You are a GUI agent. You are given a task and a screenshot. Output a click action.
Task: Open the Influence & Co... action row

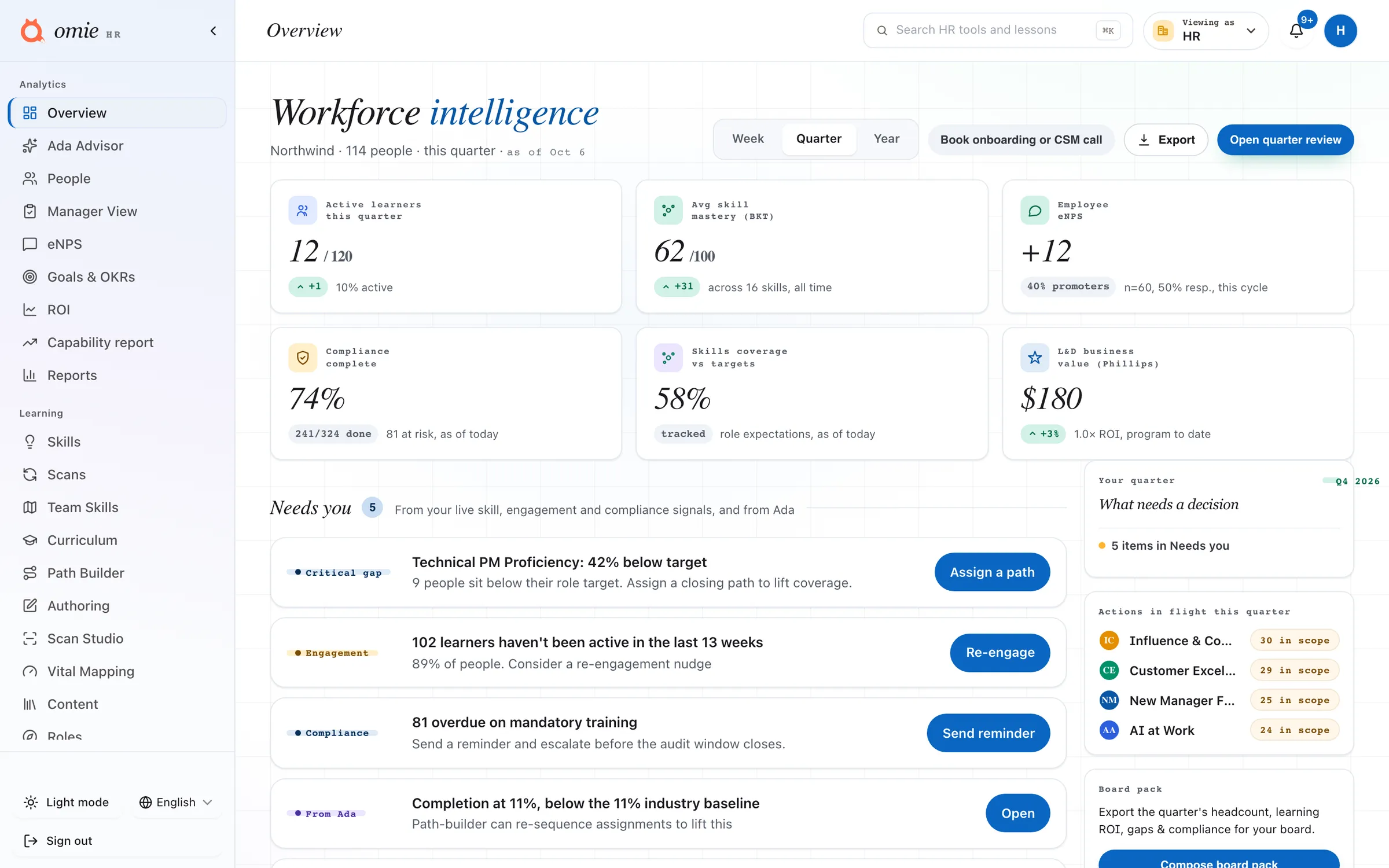1218,641
